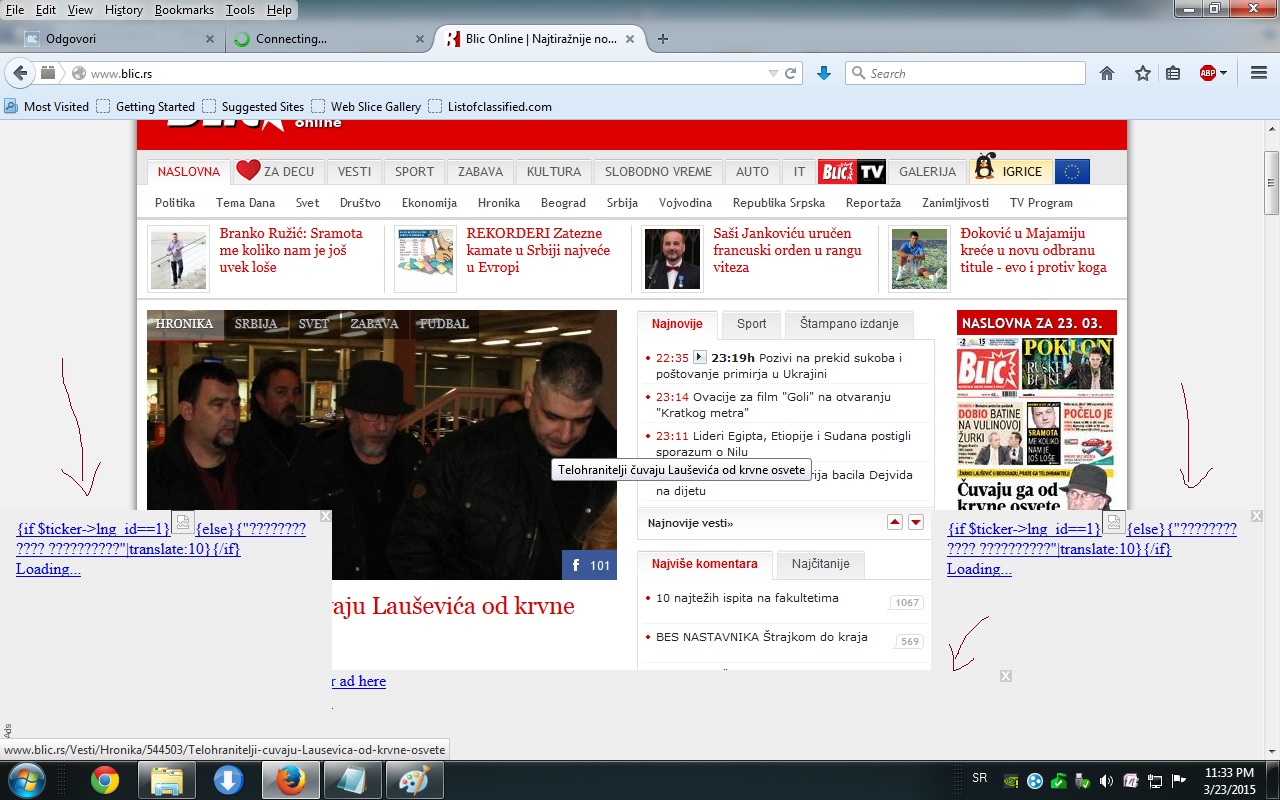Click the Adblock Plus ABP icon

pyautogui.click(x=1208, y=73)
